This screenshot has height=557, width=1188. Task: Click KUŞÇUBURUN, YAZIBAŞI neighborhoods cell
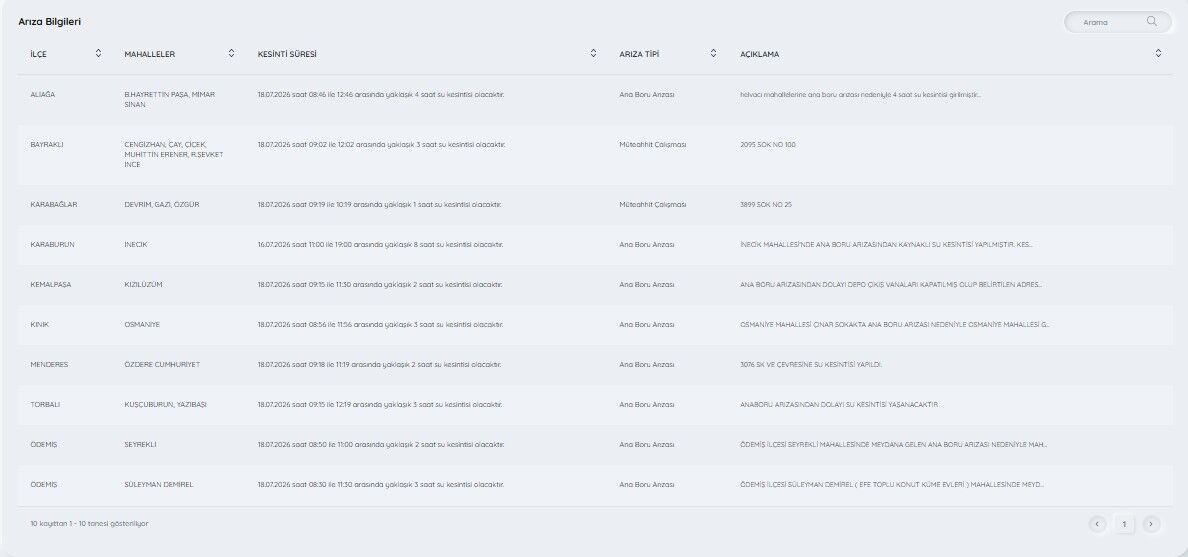[x=165, y=405]
